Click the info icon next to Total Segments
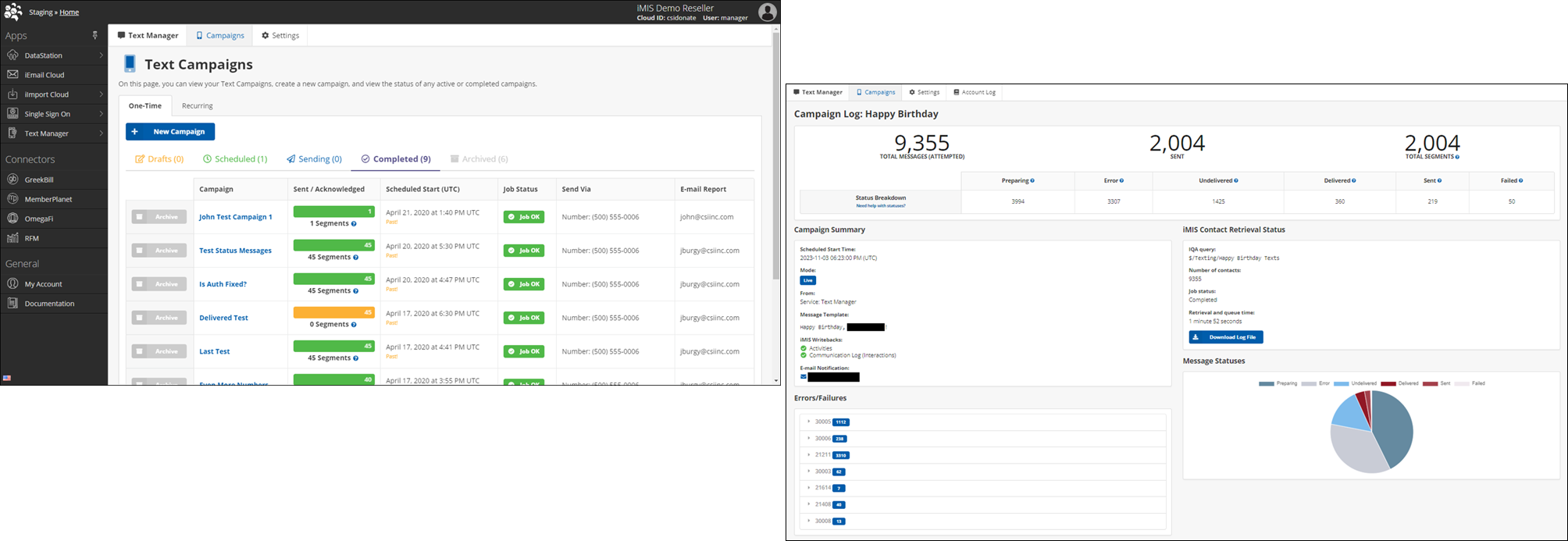Image resolution: width=1568 pixels, height=541 pixels. click(1457, 157)
